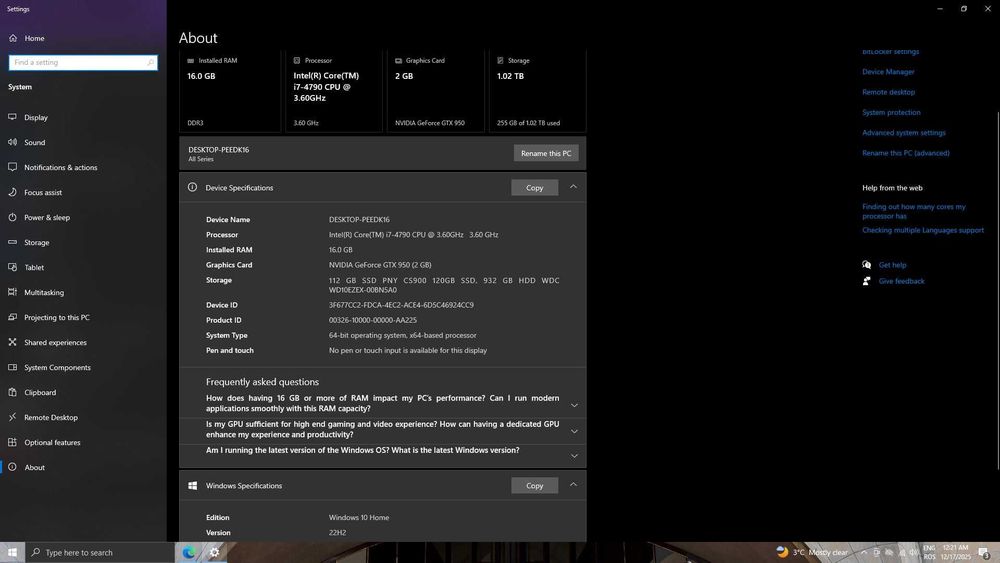Screen dimensions: 1000x563
Task: Open Microsoft Edge from the taskbar
Action: pyautogui.click(x=189, y=552)
